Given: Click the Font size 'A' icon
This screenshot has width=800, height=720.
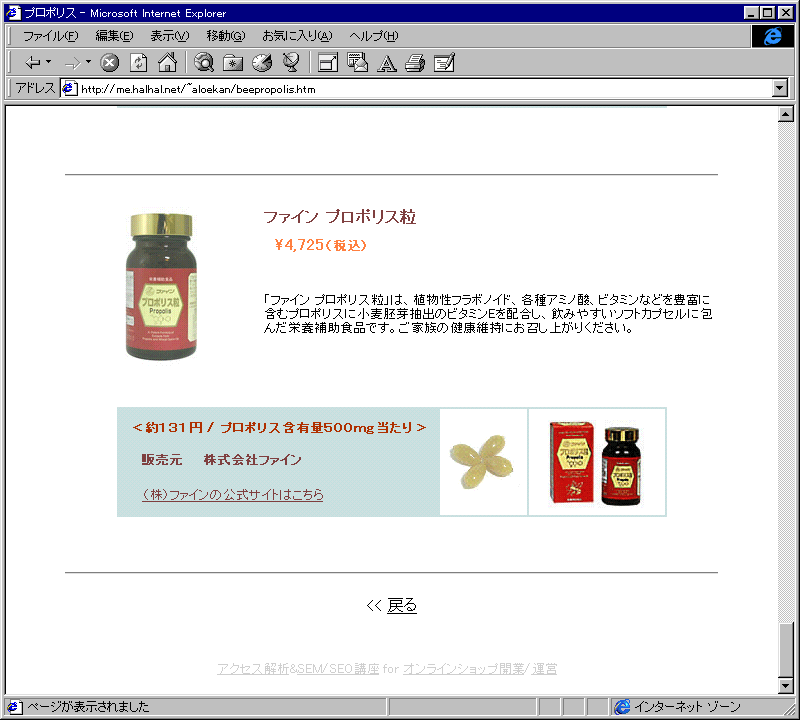Looking at the screenshot, I should (x=387, y=63).
